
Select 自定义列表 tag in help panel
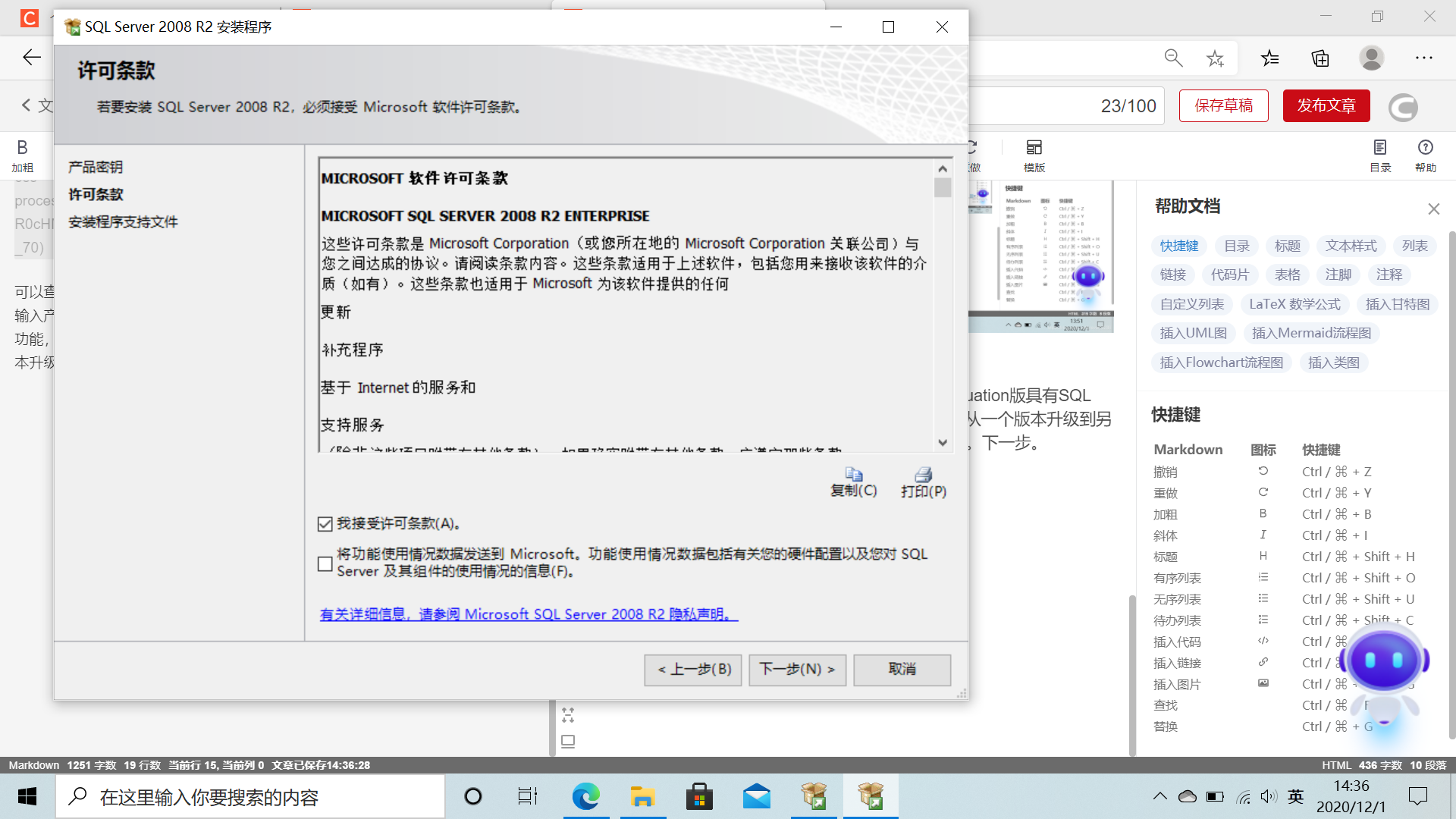click(1192, 304)
